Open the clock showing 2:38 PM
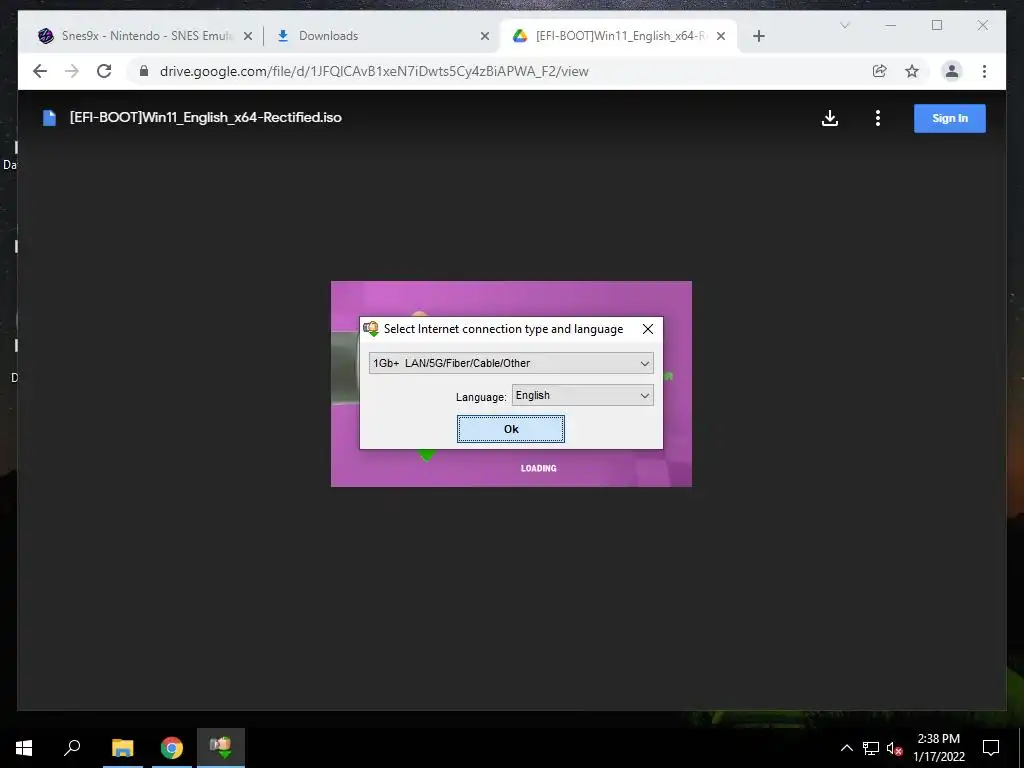This screenshot has width=1024, height=768. (x=938, y=748)
